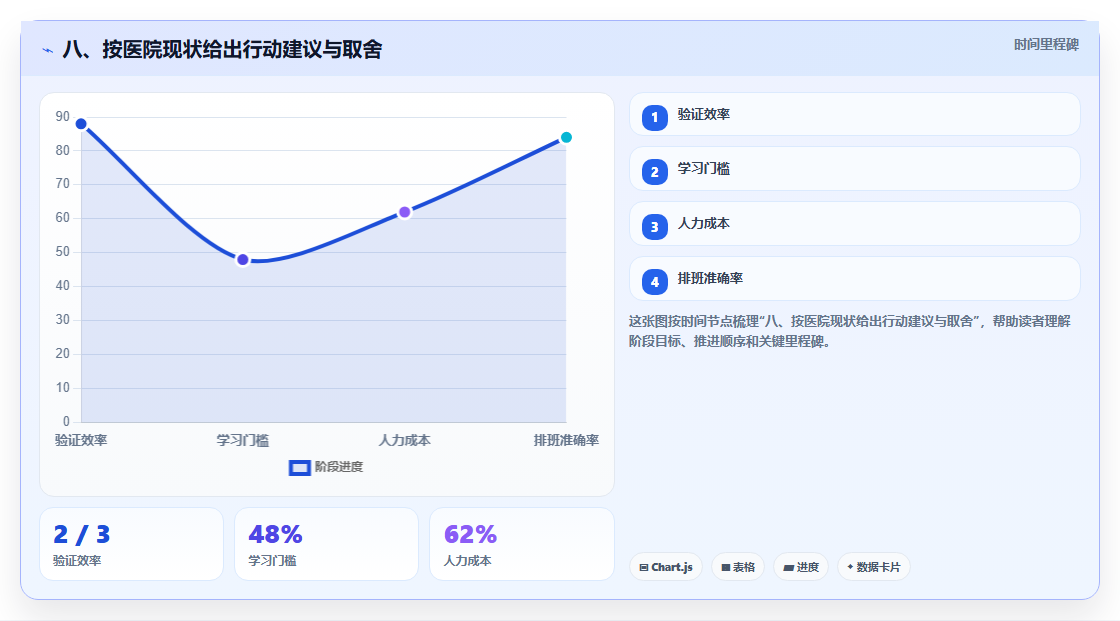Click the 数据卡片 tag text
The image size is (1120, 621).
point(879,567)
